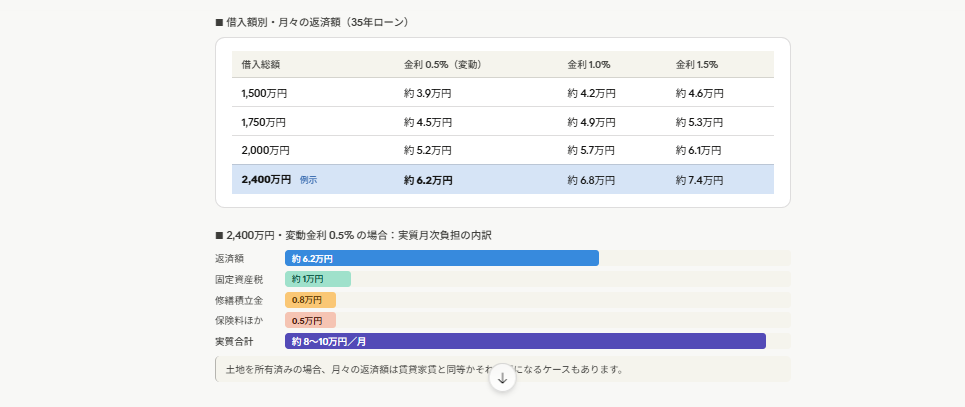Click the blue 返済額 約6.2万円 bar
The image size is (965, 407).
(x=442, y=259)
